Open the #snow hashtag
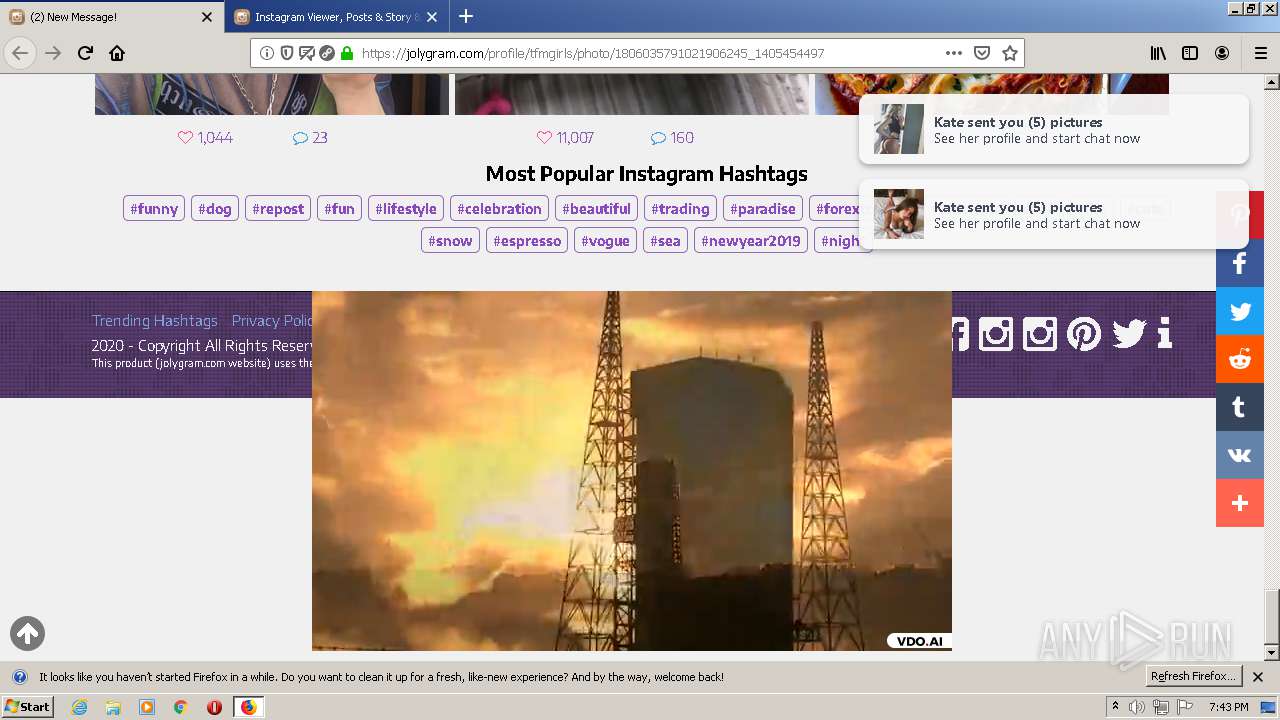This screenshot has width=1280, height=720. click(450, 241)
